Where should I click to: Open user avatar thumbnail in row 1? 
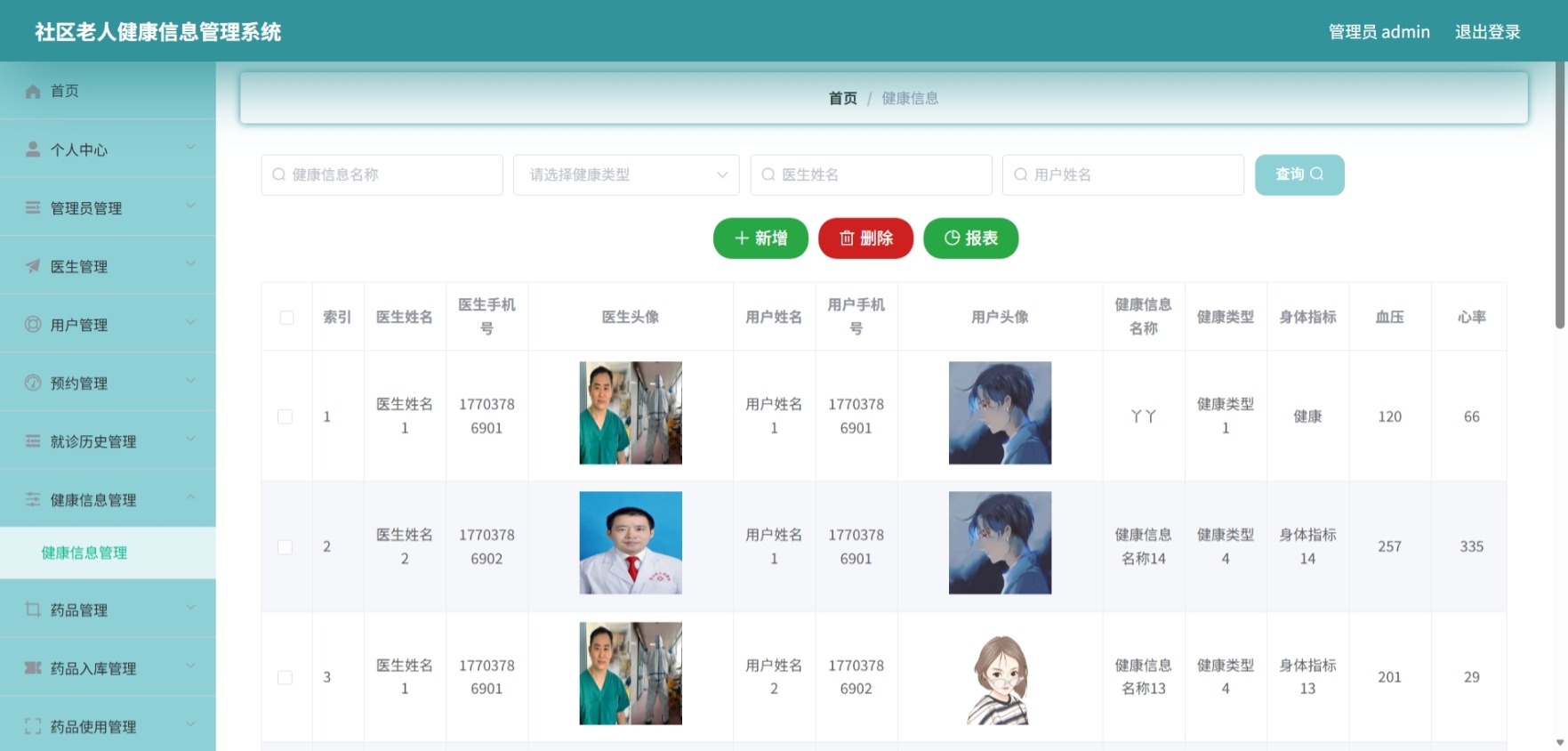(1000, 413)
